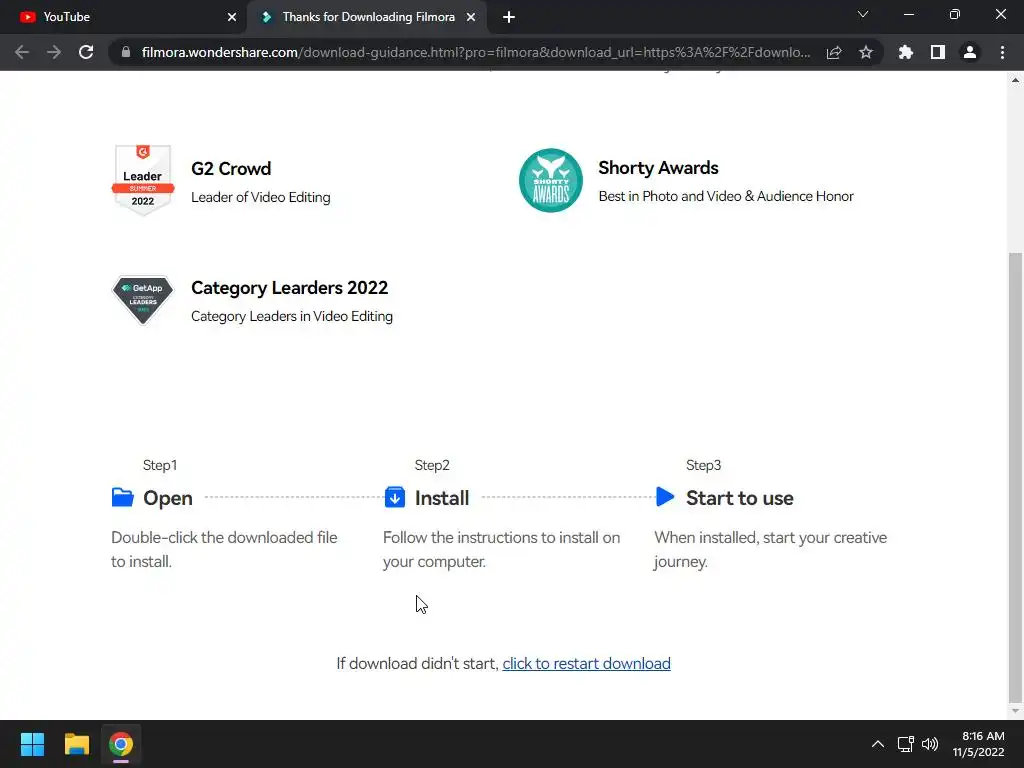Share this page via the share icon
1024x768 pixels.
pos(834,52)
